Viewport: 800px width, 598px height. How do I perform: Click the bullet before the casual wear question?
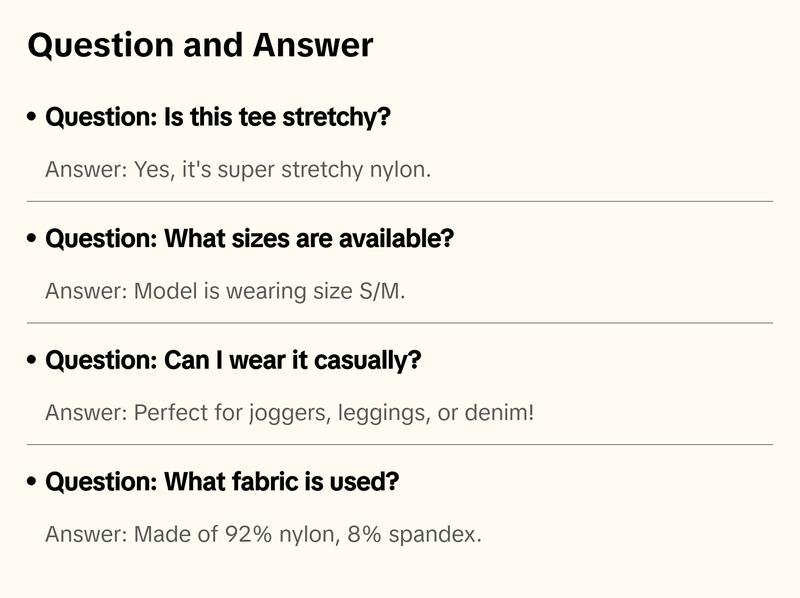(x=32, y=361)
